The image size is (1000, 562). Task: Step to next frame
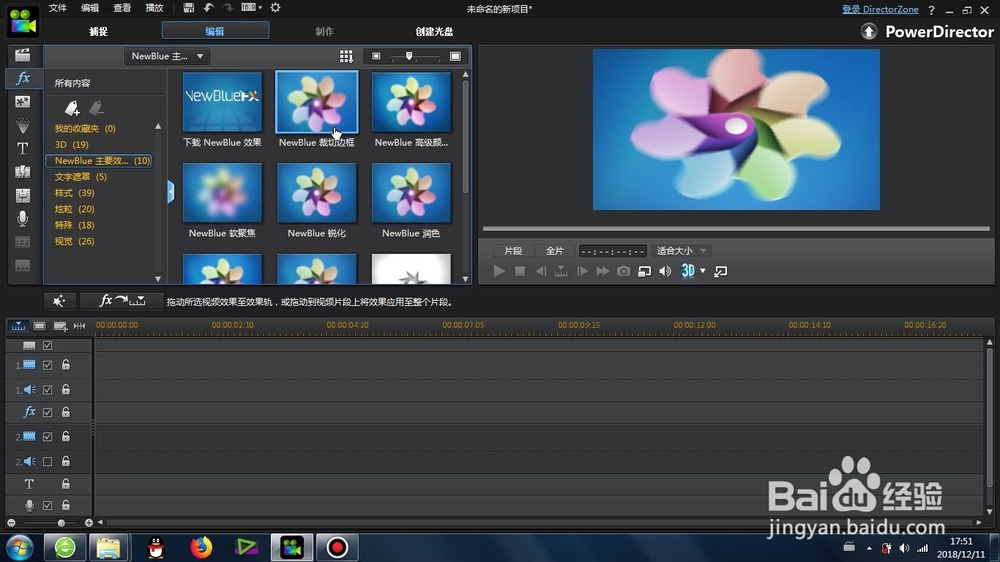pos(582,271)
